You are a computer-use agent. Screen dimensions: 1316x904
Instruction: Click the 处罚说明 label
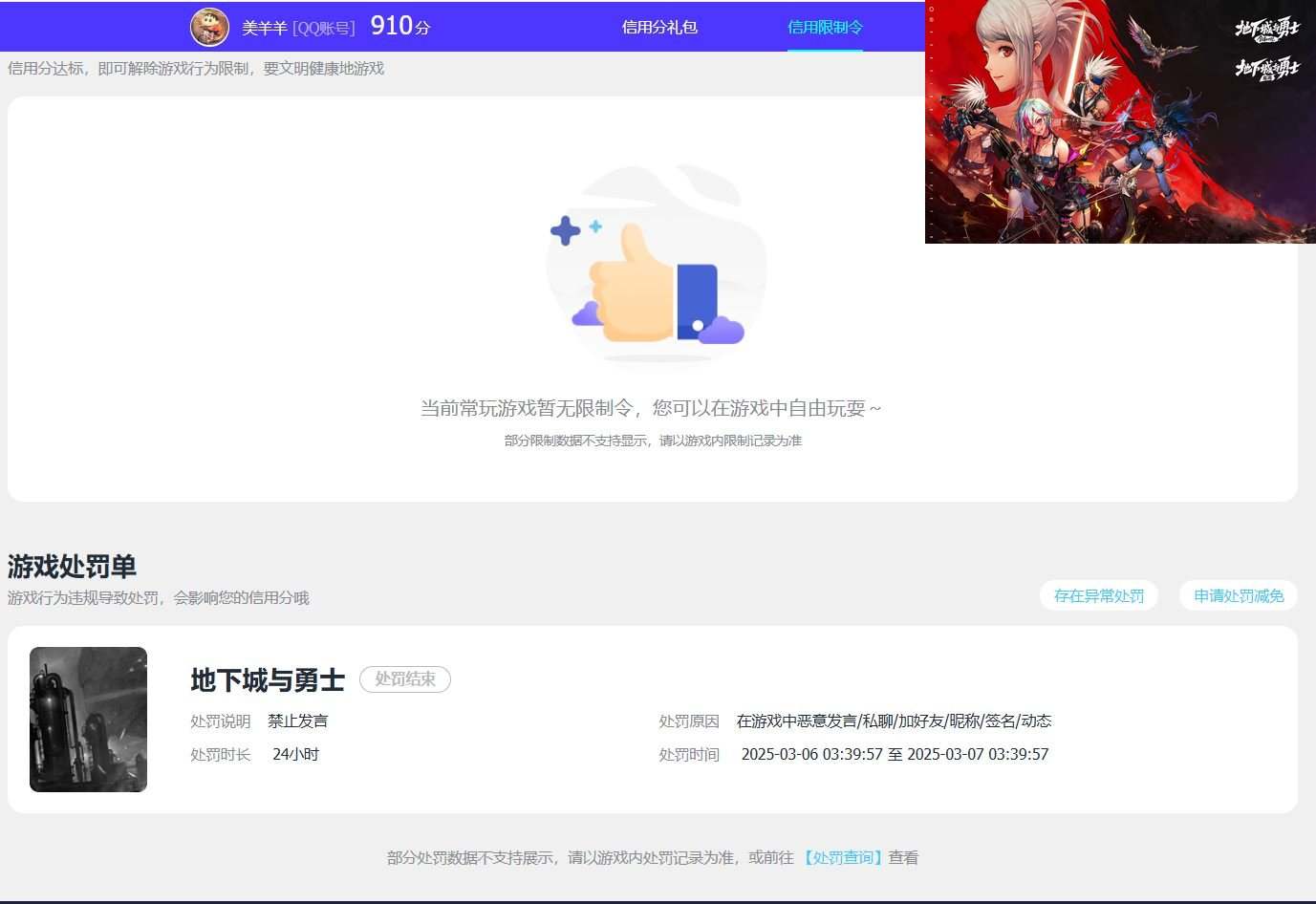(221, 721)
